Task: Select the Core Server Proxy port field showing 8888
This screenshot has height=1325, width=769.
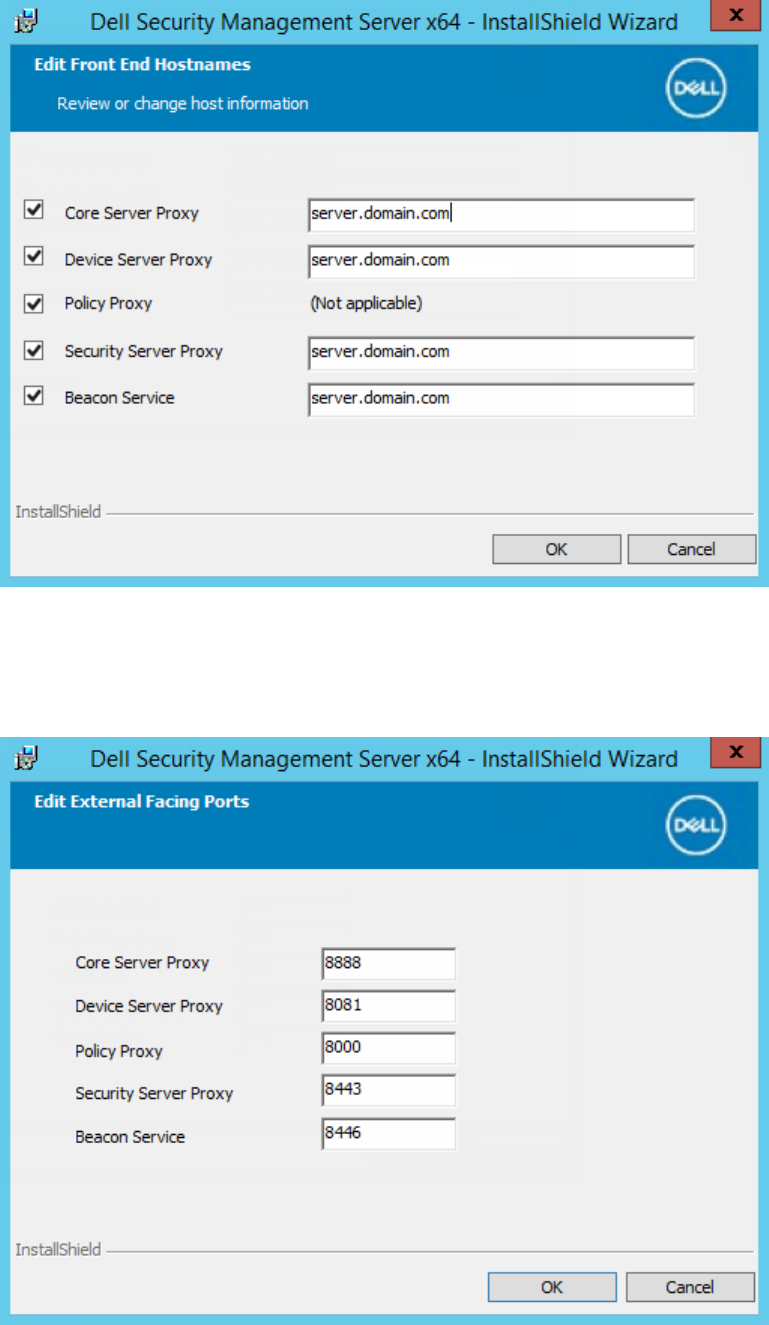Action: [x=389, y=964]
